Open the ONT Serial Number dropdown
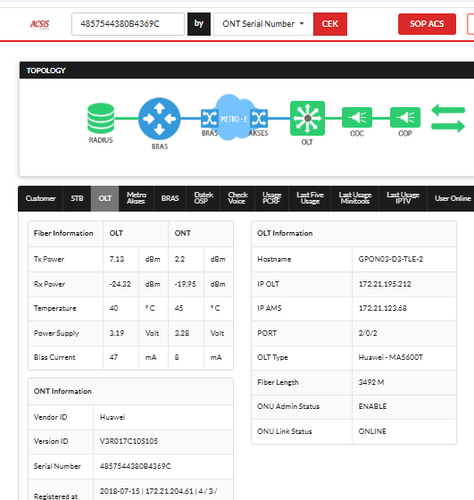 point(263,24)
